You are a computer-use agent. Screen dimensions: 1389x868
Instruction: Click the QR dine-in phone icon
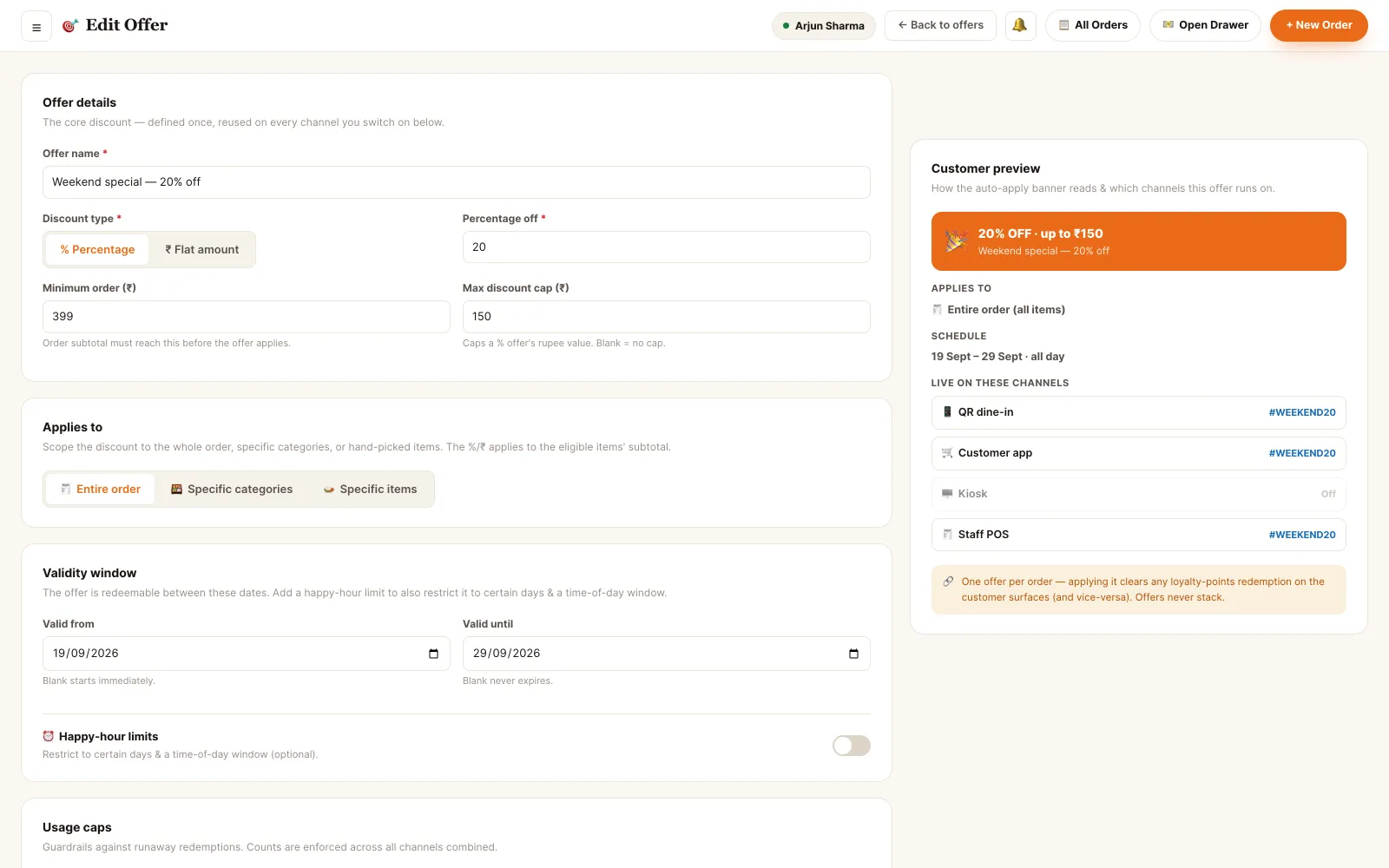(x=947, y=412)
